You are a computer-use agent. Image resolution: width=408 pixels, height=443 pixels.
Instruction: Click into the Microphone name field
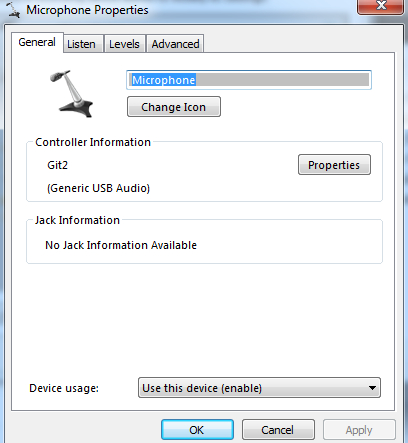click(x=249, y=80)
